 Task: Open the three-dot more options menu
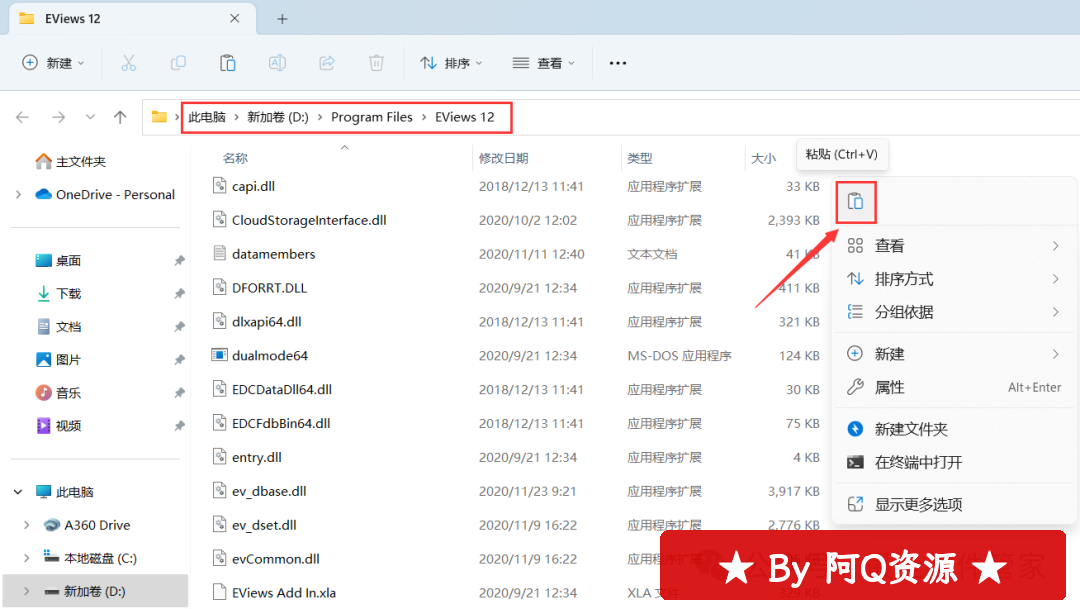tap(618, 63)
